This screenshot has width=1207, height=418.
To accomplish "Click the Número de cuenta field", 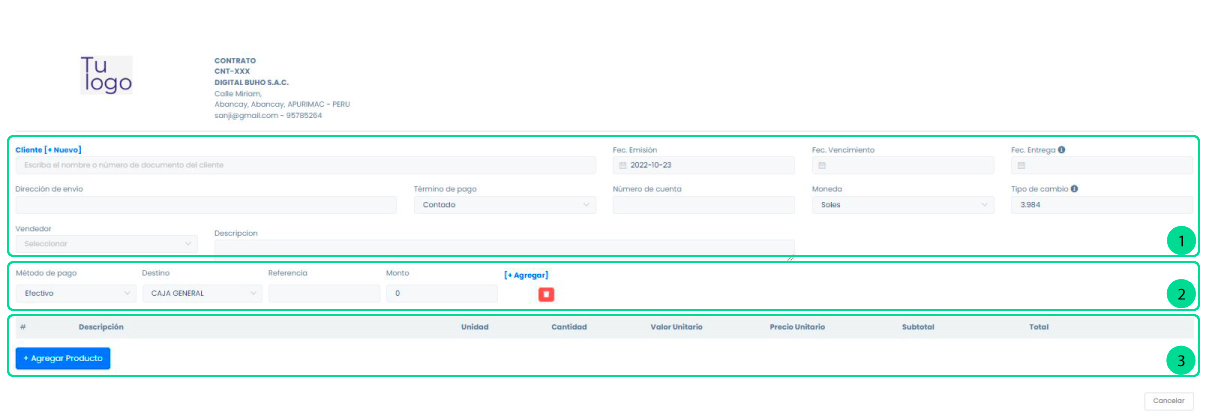I will [703, 205].
